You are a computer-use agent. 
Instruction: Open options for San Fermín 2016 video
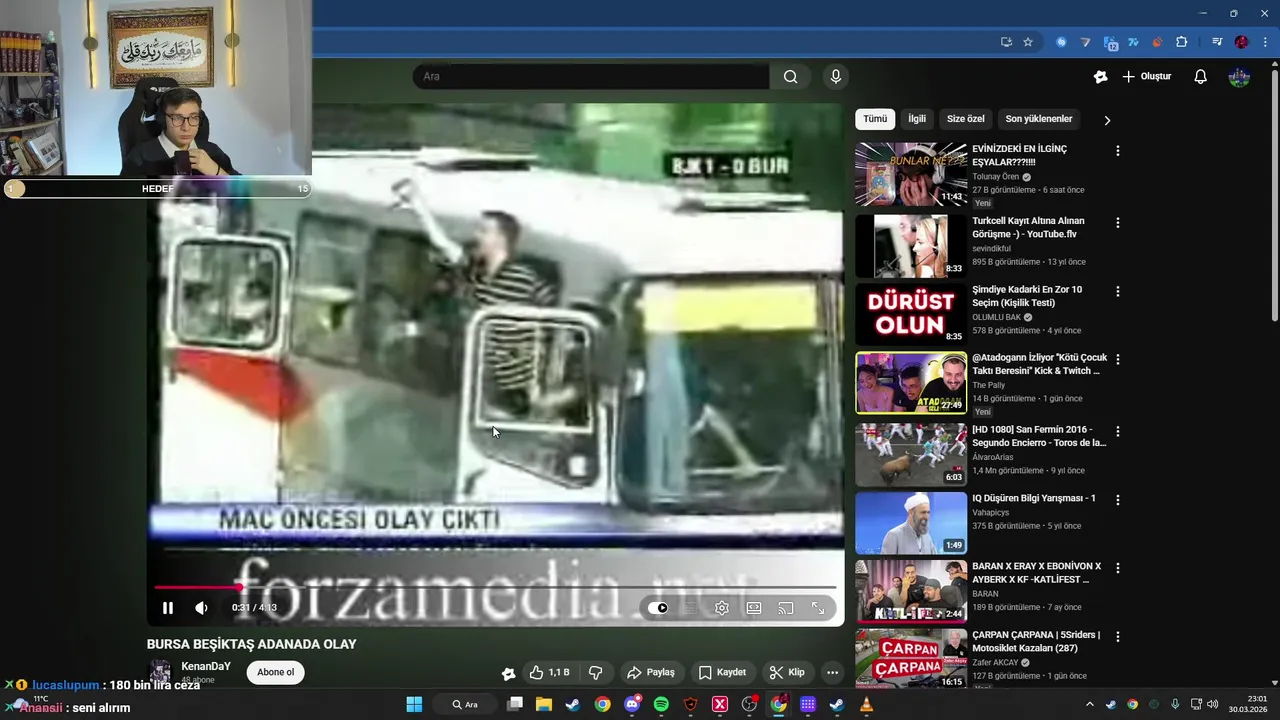(1118, 431)
